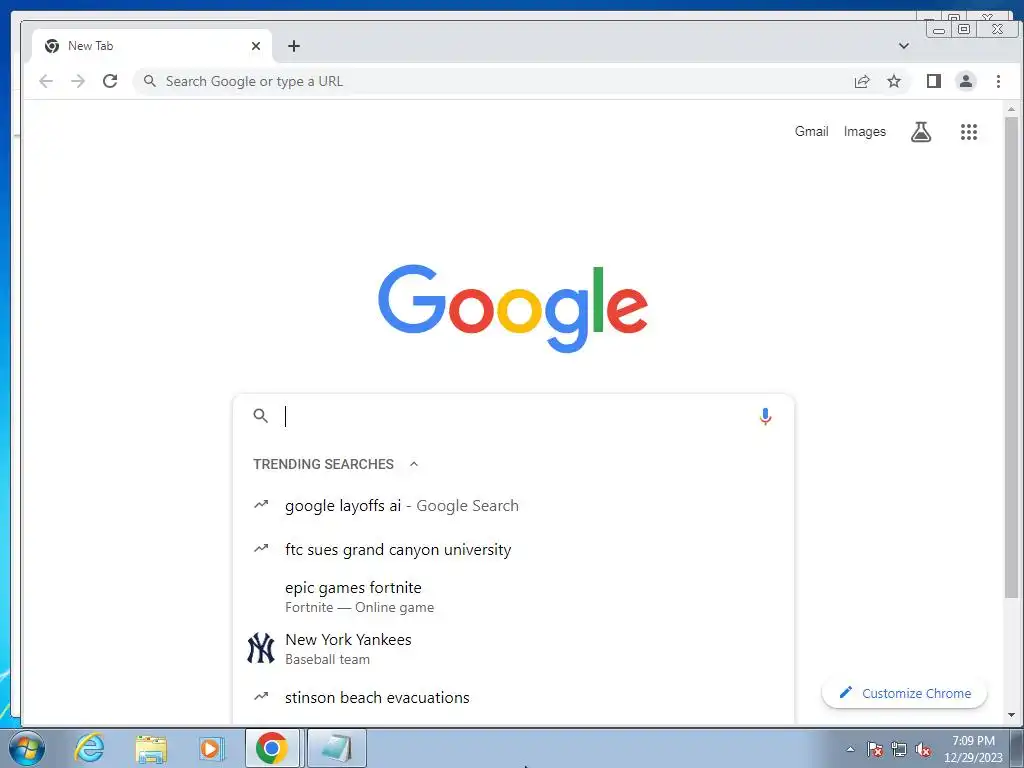Choose suggestion New York Yankees
This screenshot has height=768, width=1024.
[513, 648]
